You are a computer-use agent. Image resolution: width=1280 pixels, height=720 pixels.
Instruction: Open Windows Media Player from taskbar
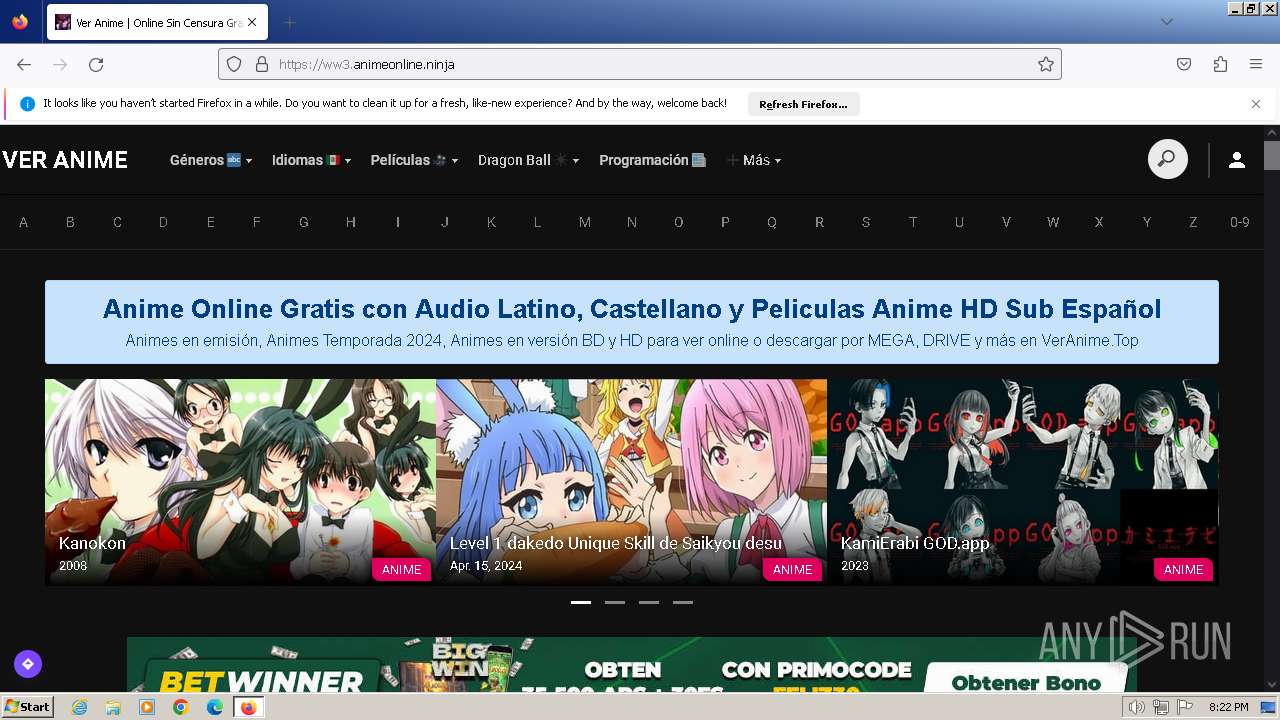[147, 707]
